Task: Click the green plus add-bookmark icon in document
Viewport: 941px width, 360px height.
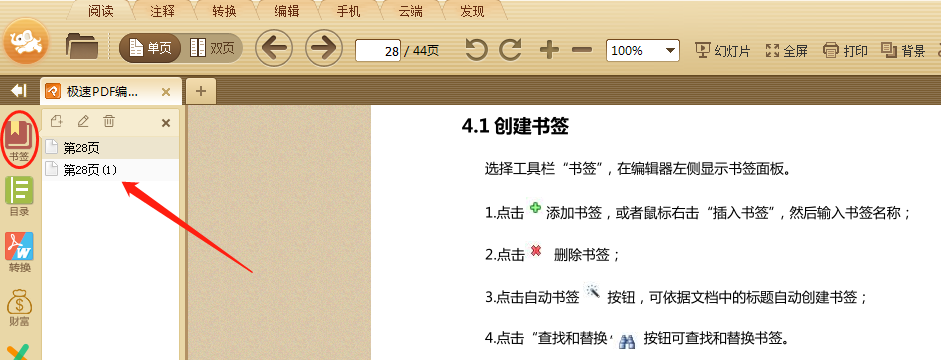Action: 535,208
